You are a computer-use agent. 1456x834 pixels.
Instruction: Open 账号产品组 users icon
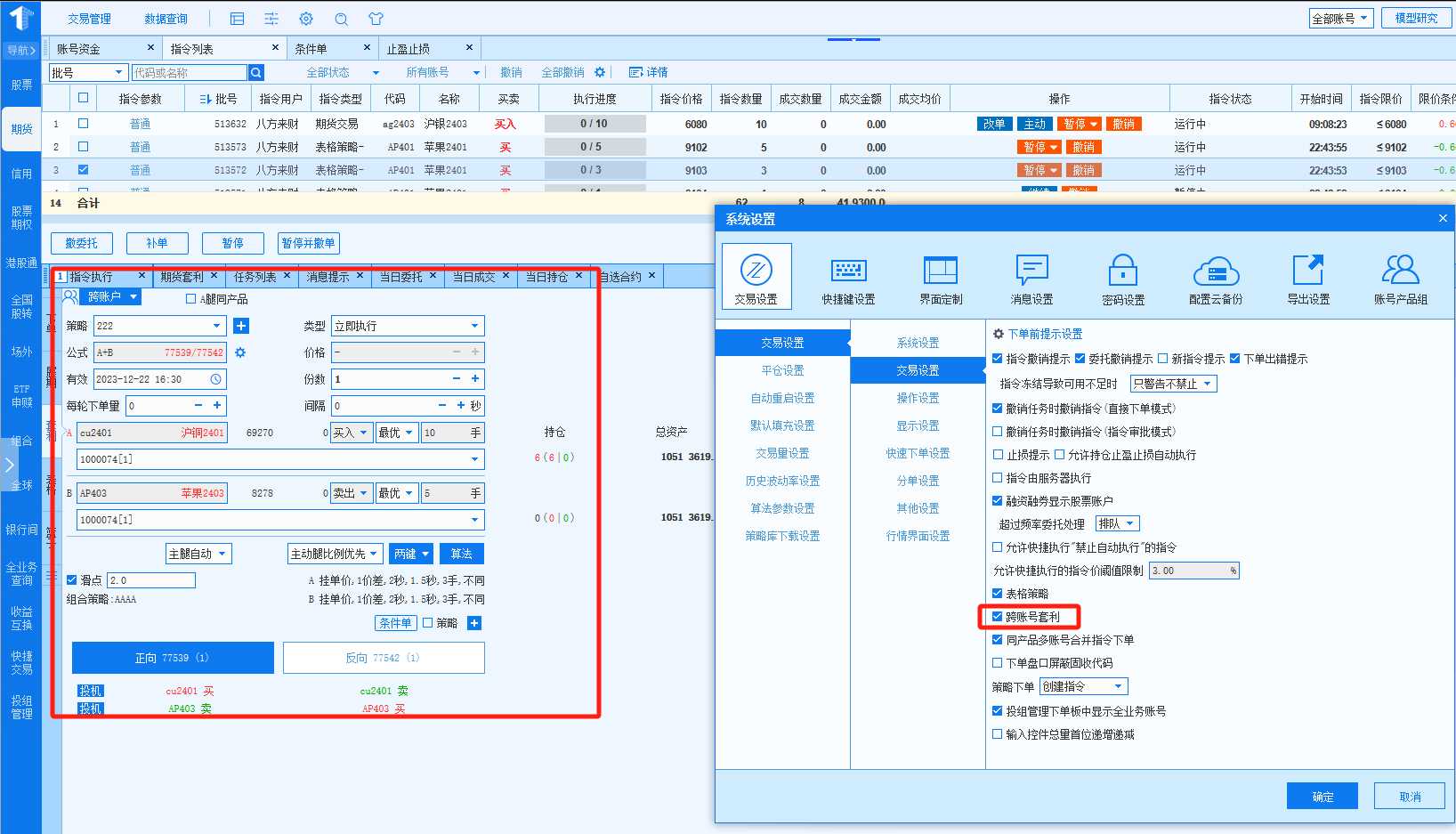(1400, 271)
